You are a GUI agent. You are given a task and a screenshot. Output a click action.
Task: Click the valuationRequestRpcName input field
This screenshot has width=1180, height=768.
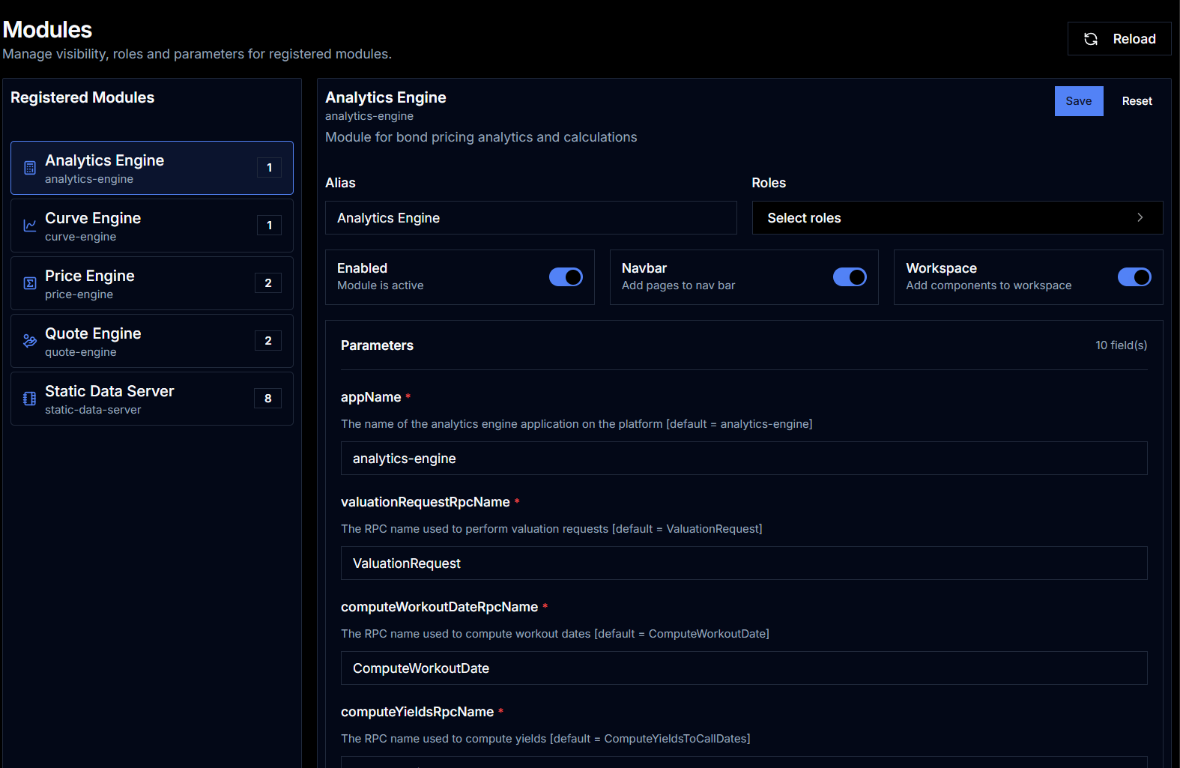click(x=744, y=563)
